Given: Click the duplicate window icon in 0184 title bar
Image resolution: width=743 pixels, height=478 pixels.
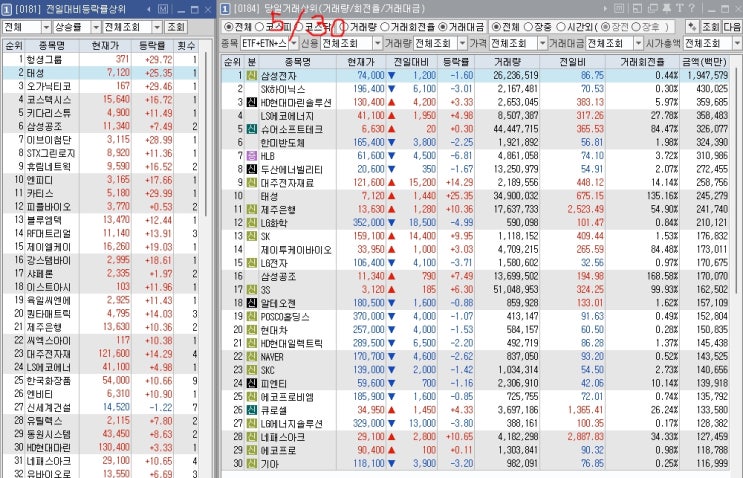Looking at the screenshot, I should point(653,9).
